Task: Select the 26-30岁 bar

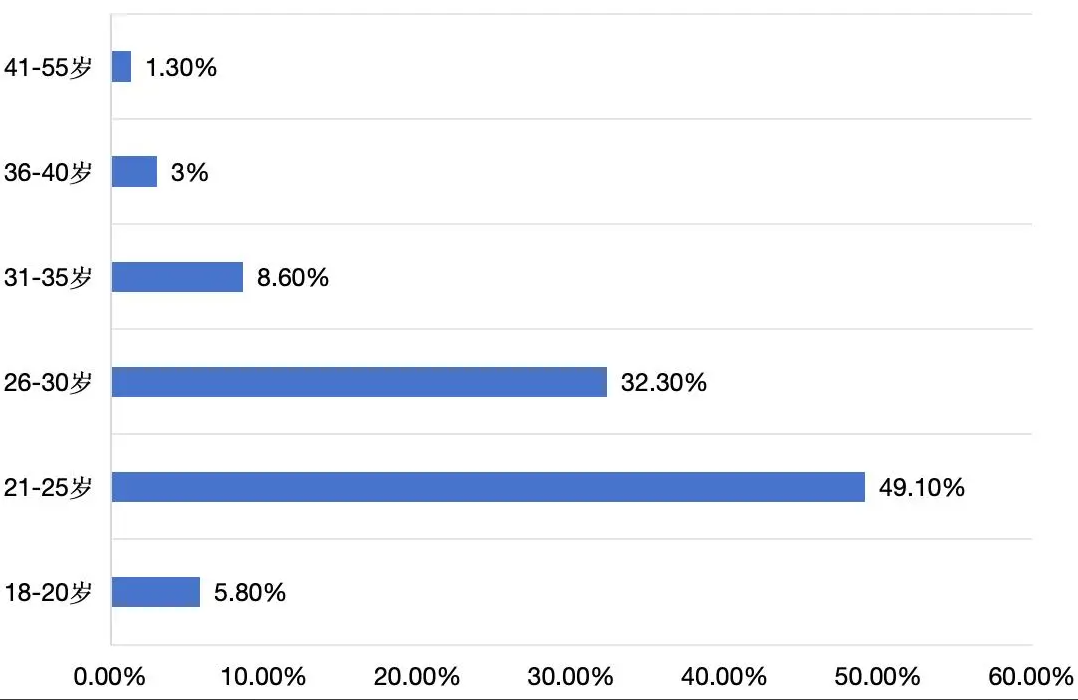Action: (359, 382)
